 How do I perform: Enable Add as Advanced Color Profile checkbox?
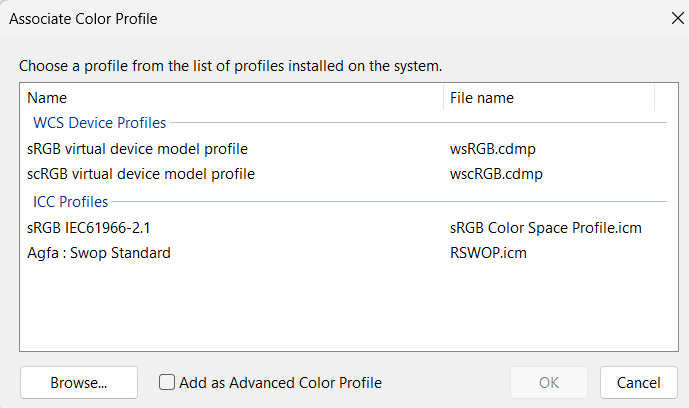(168, 382)
